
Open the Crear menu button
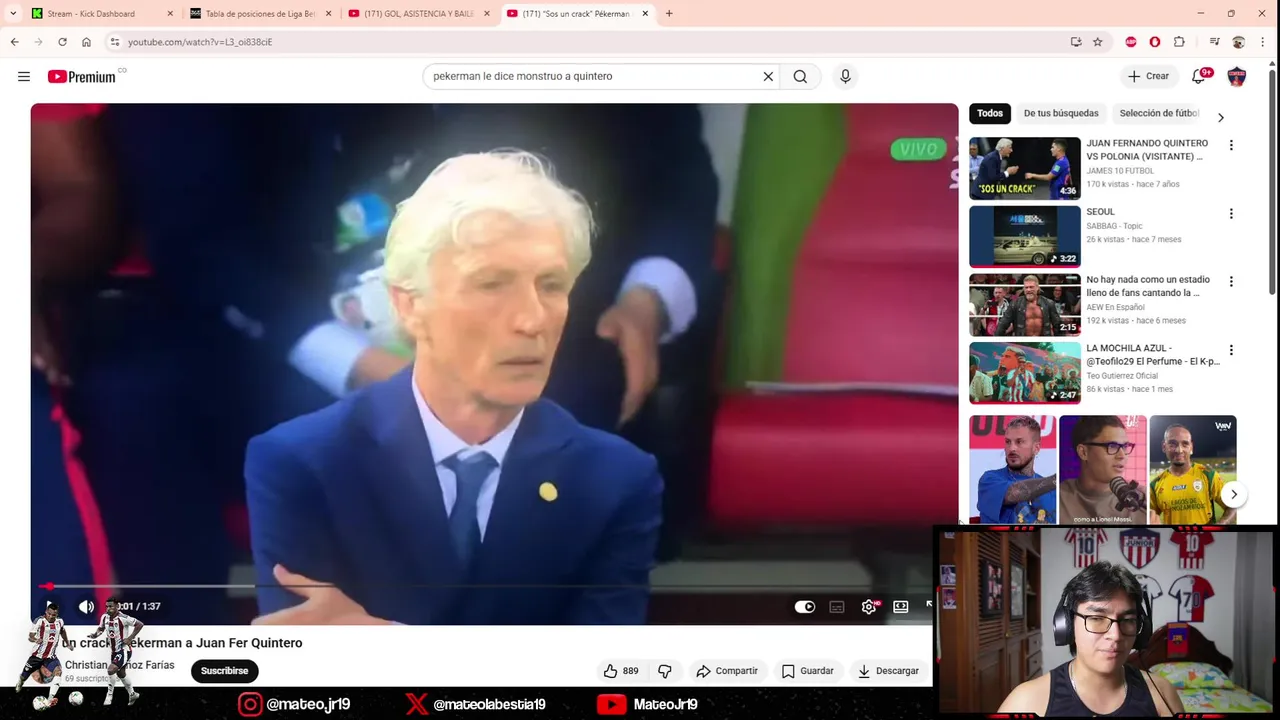click(x=1148, y=76)
